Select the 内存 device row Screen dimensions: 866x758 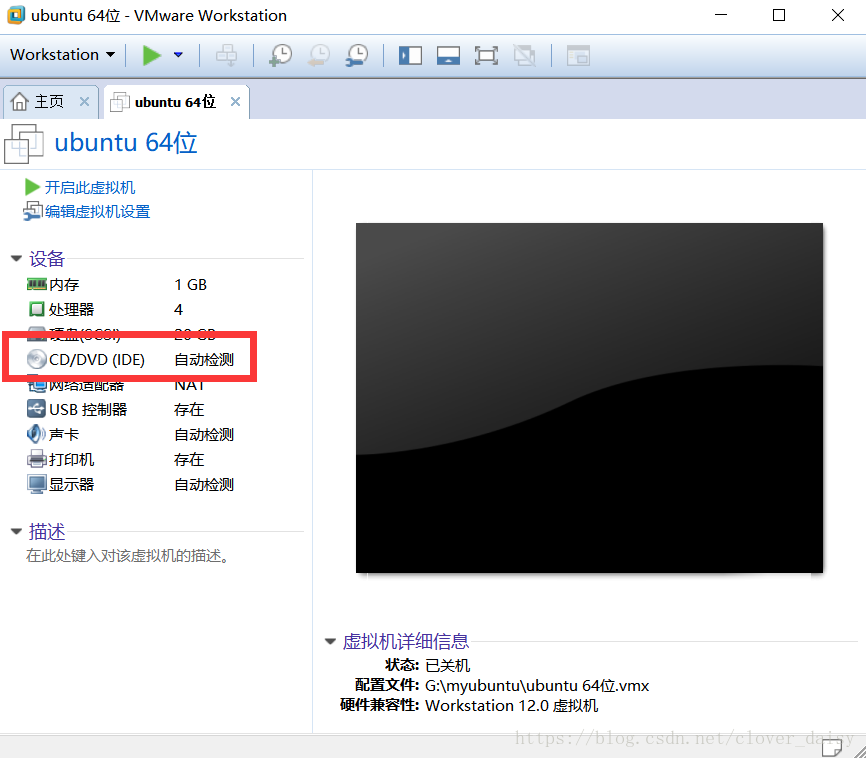[130, 285]
